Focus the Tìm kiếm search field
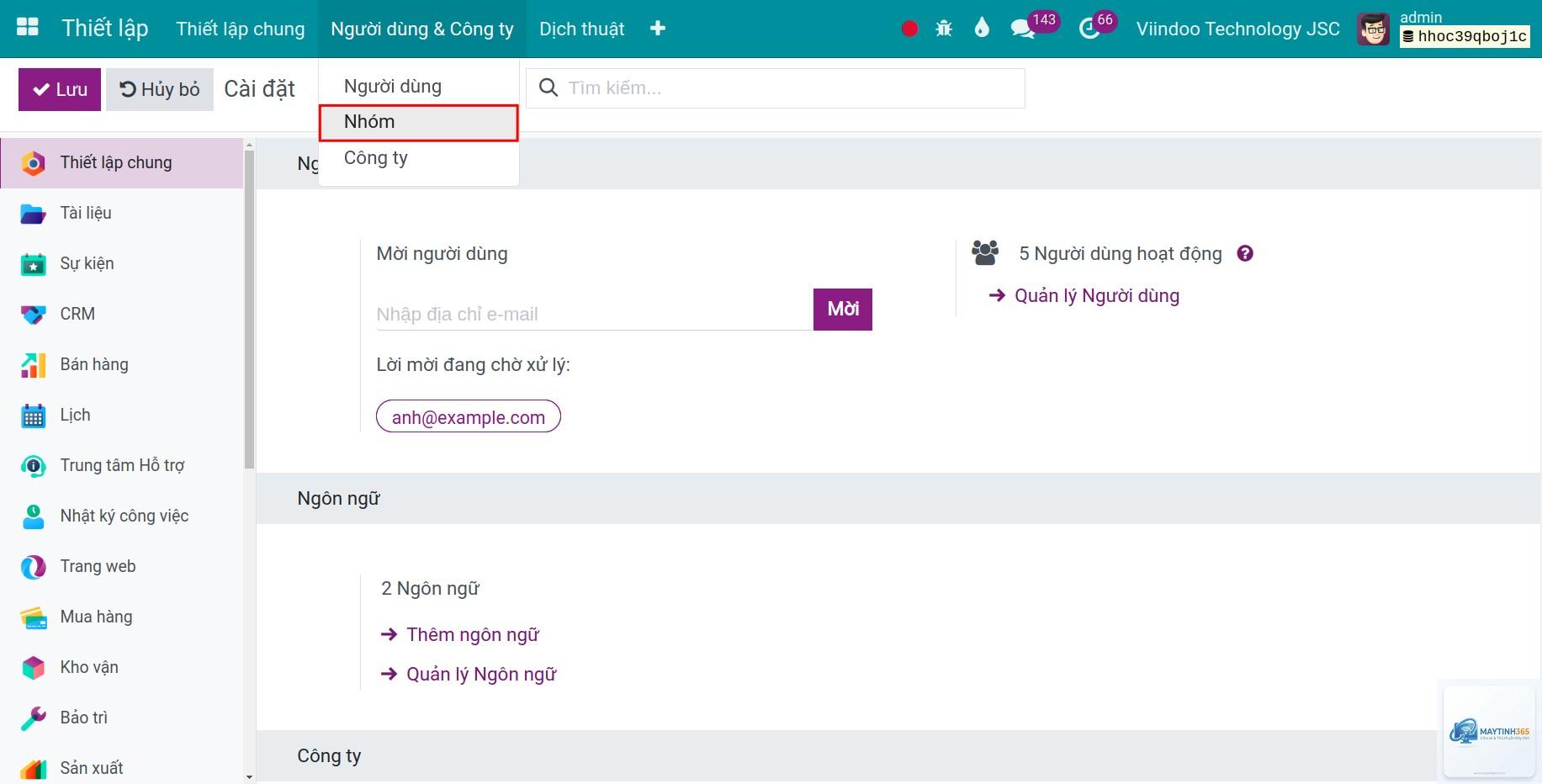This screenshot has width=1542, height=784. click(776, 87)
